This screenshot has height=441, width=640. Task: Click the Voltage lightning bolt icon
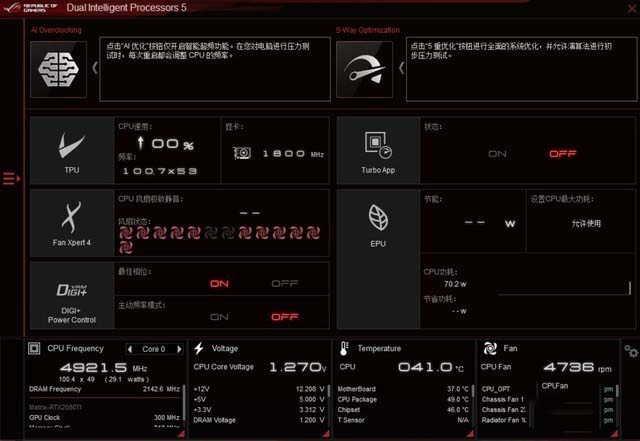coord(199,348)
